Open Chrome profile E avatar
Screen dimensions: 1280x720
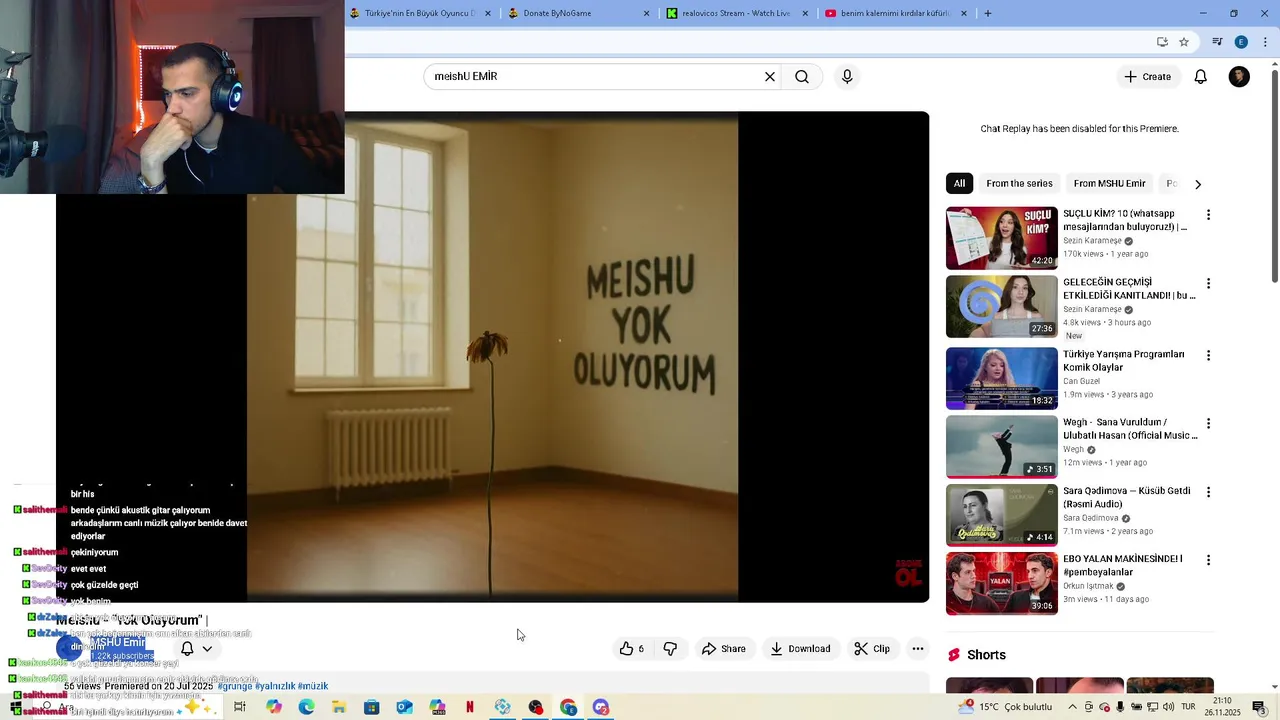(x=1241, y=42)
